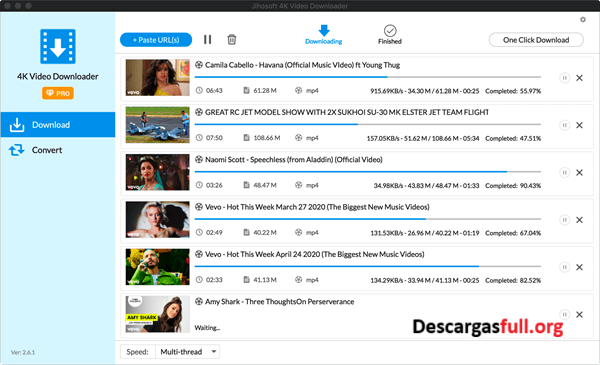
Task: Click the Havana download progress bar
Action: pos(368,77)
